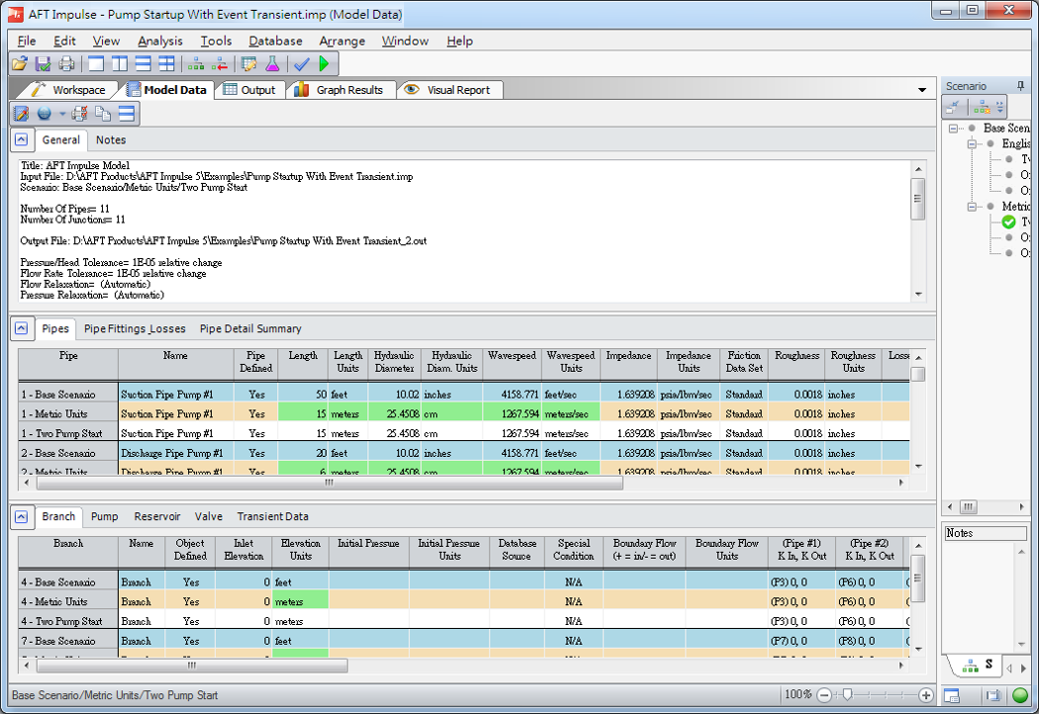Pin the Scenario panel
The width and height of the screenshot is (1039, 714).
pyautogui.click(x=1020, y=86)
